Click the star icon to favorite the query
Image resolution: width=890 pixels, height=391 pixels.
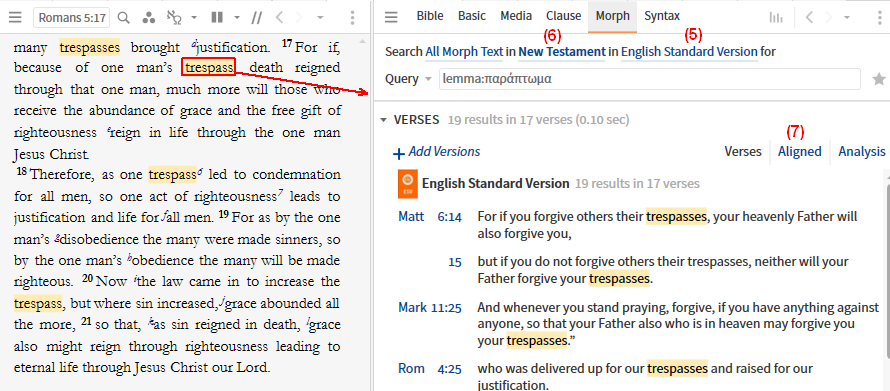pyautogui.click(x=879, y=79)
